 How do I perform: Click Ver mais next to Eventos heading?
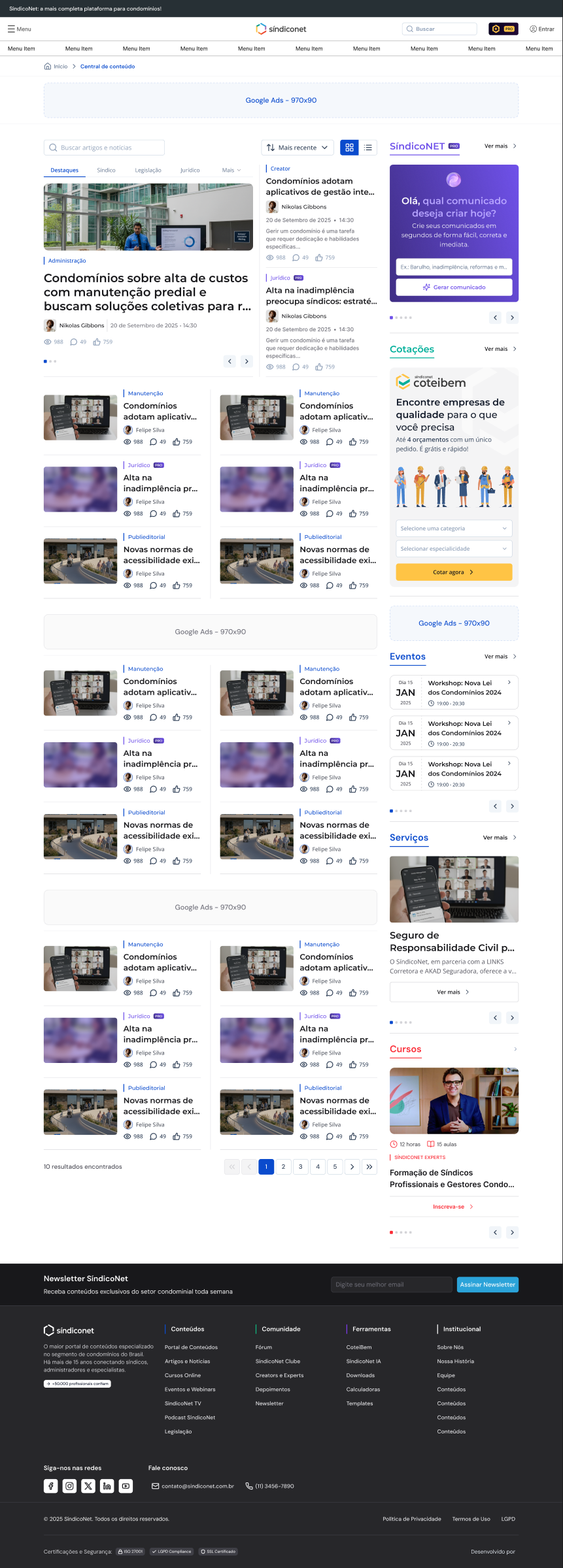(500, 657)
